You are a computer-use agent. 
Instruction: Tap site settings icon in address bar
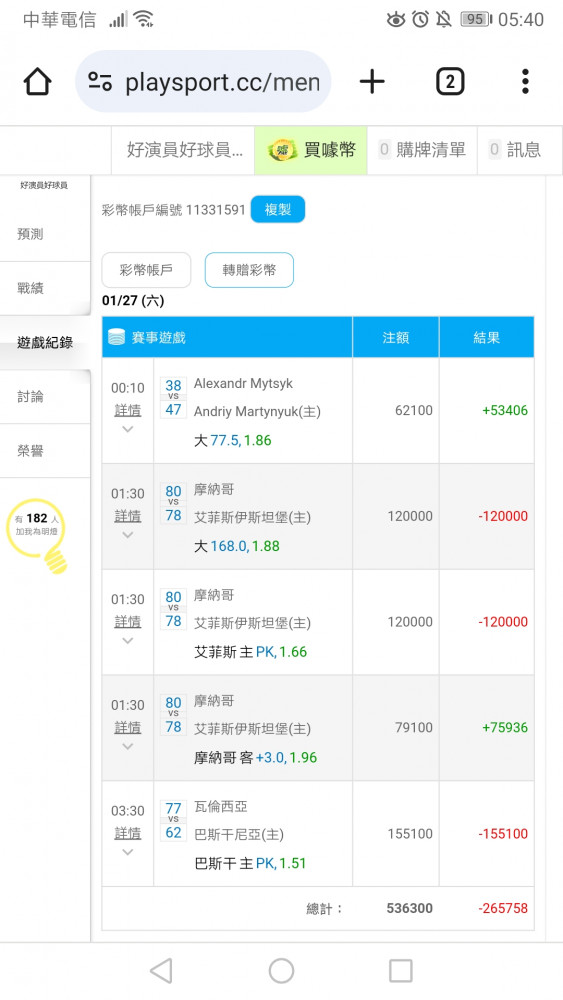[x=100, y=82]
